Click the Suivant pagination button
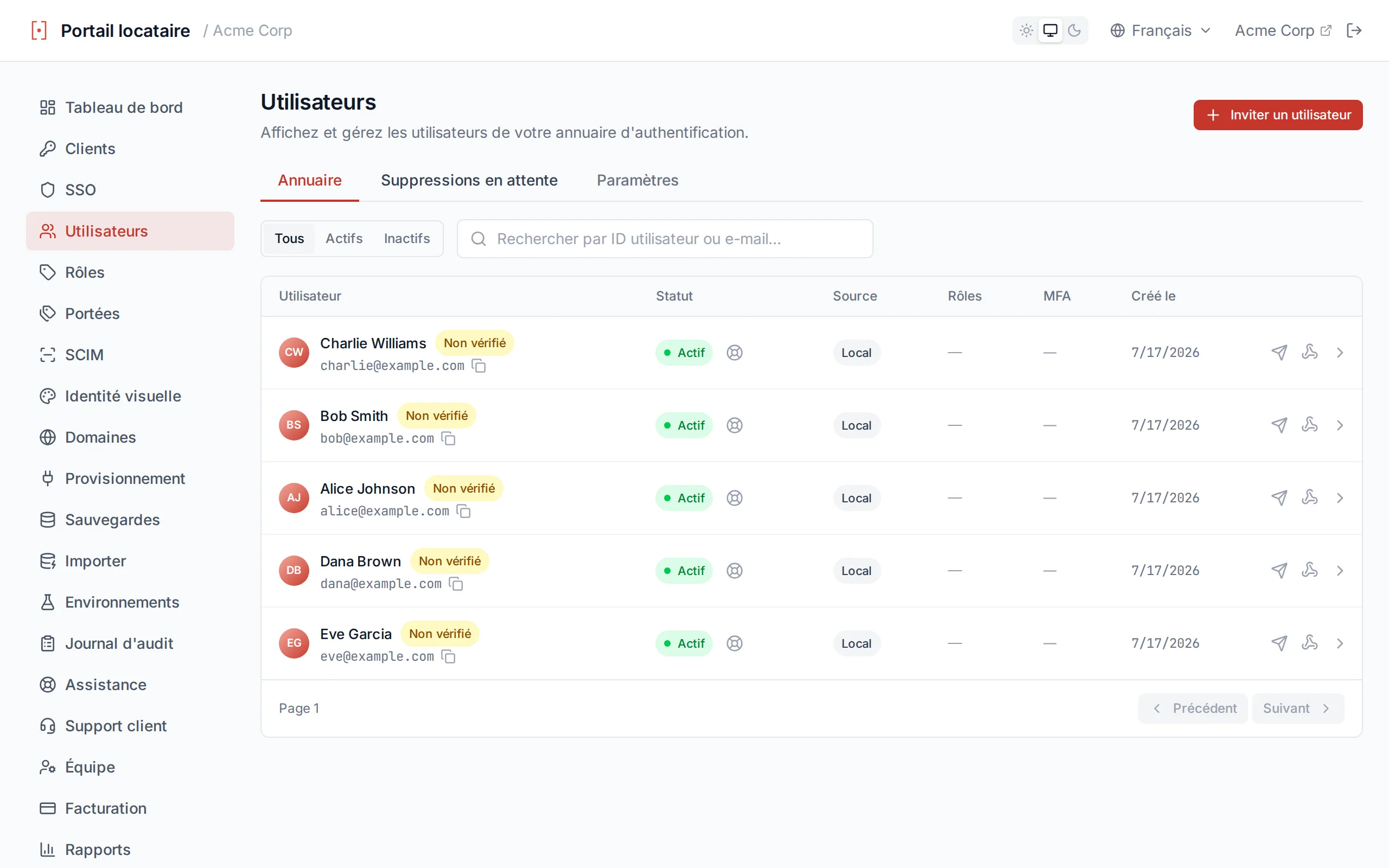The height and width of the screenshot is (868, 1389). point(1298,709)
